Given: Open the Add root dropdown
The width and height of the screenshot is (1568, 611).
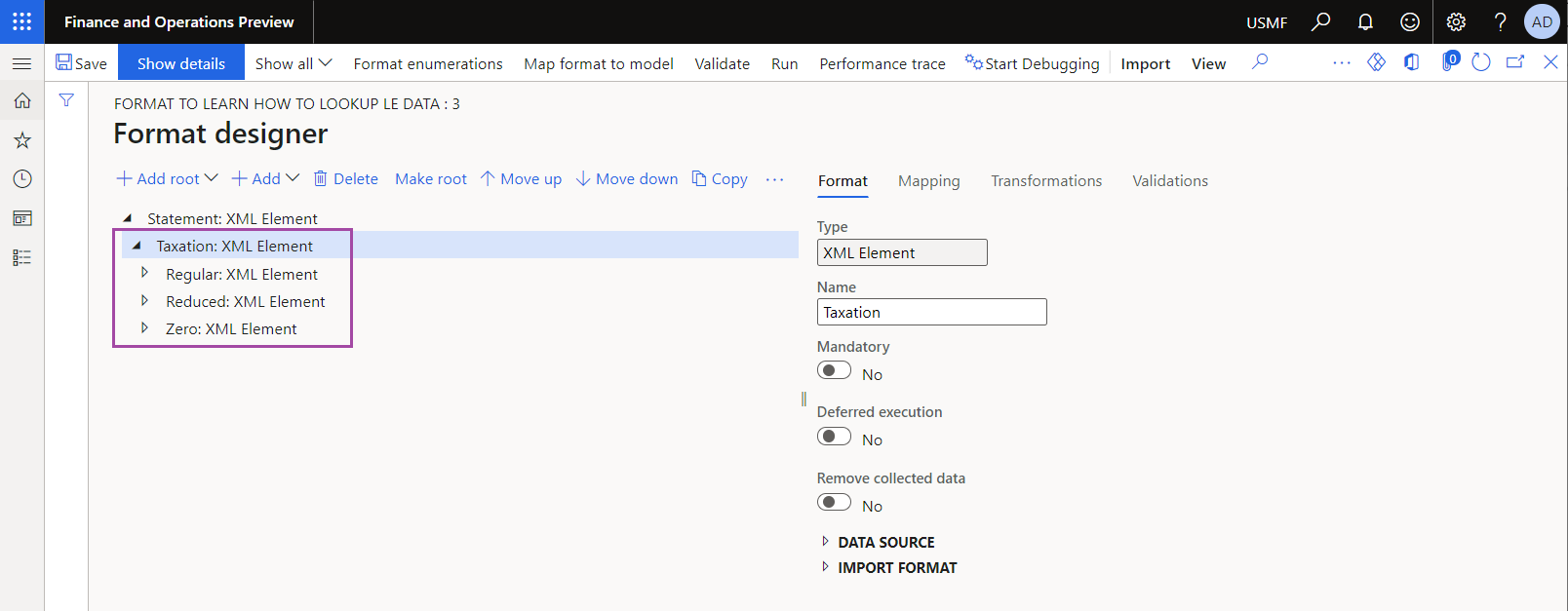Looking at the screenshot, I should 167,178.
